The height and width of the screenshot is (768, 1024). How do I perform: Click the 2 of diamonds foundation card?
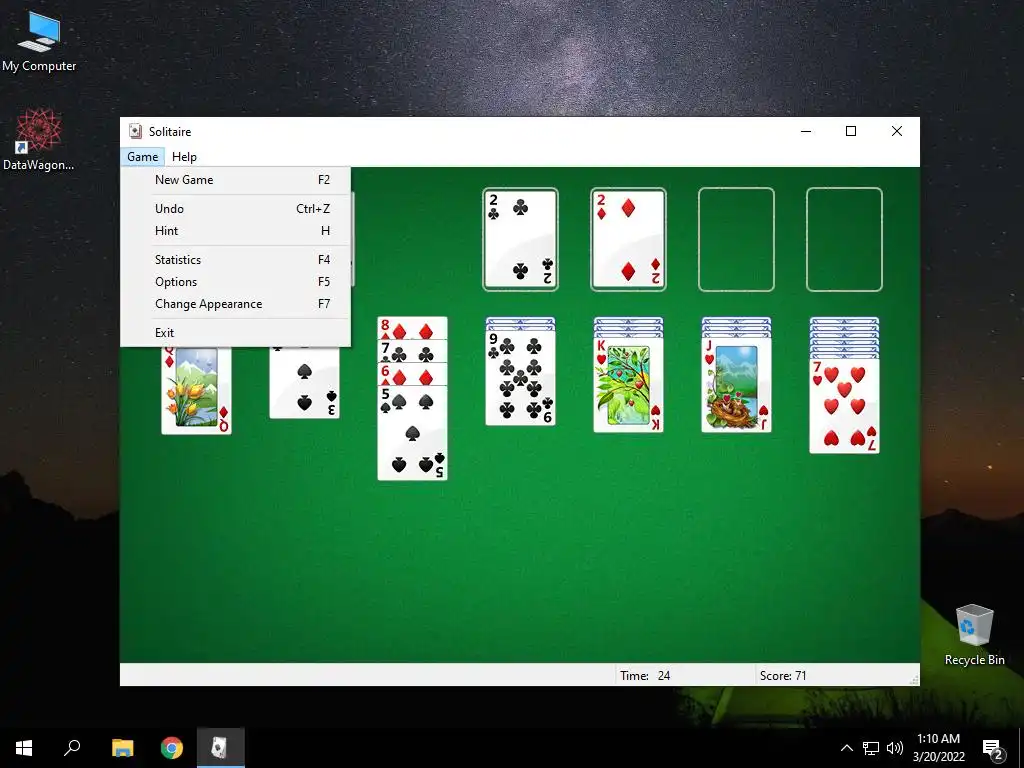[628, 239]
